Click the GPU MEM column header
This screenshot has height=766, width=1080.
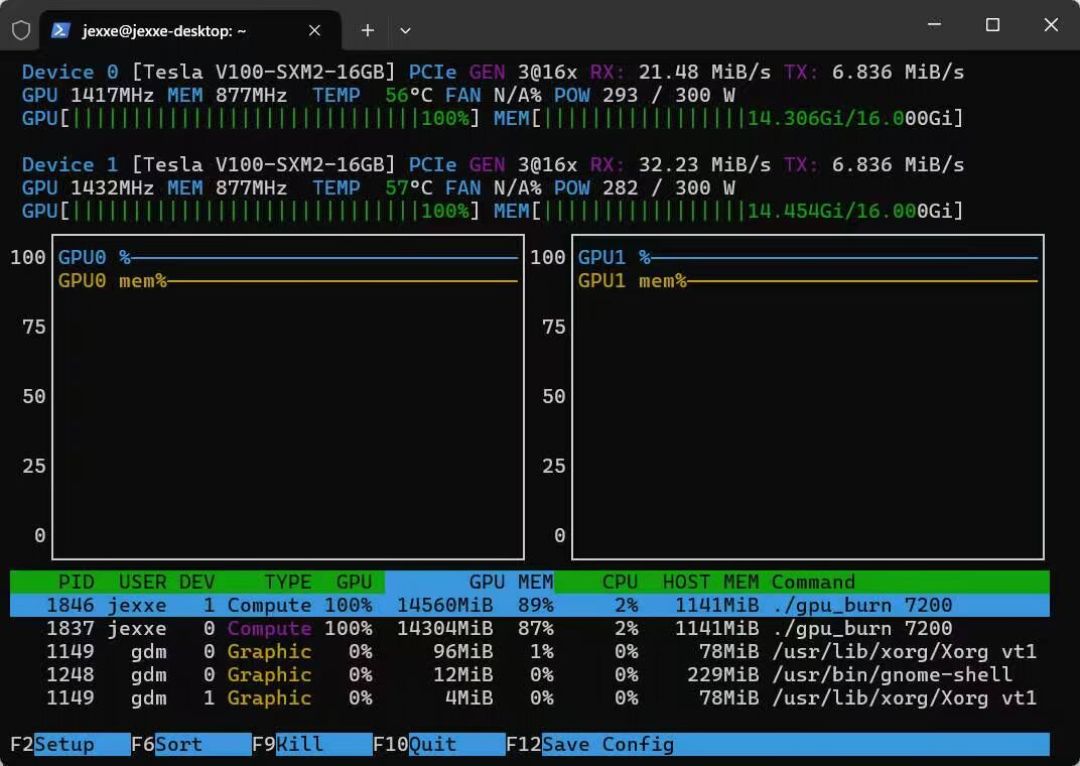pyautogui.click(x=510, y=582)
